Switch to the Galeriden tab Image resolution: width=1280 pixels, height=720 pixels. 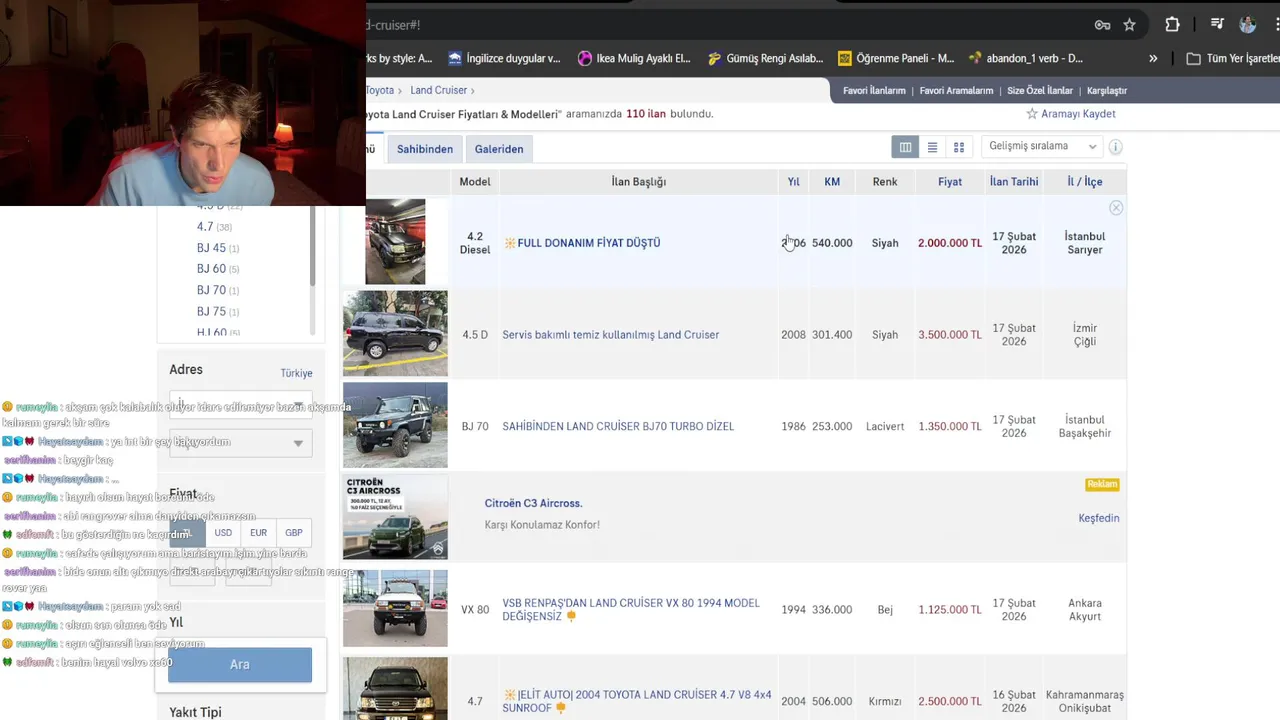click(499, 149)
